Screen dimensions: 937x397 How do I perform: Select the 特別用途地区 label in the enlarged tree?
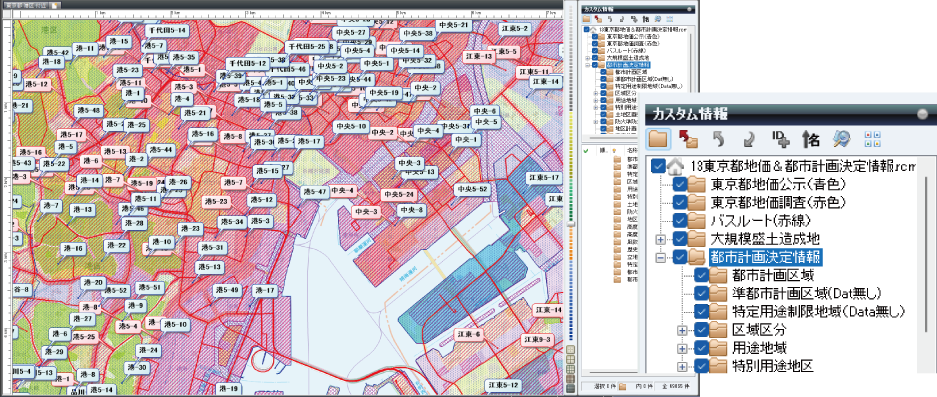click(x=773, y=366)
